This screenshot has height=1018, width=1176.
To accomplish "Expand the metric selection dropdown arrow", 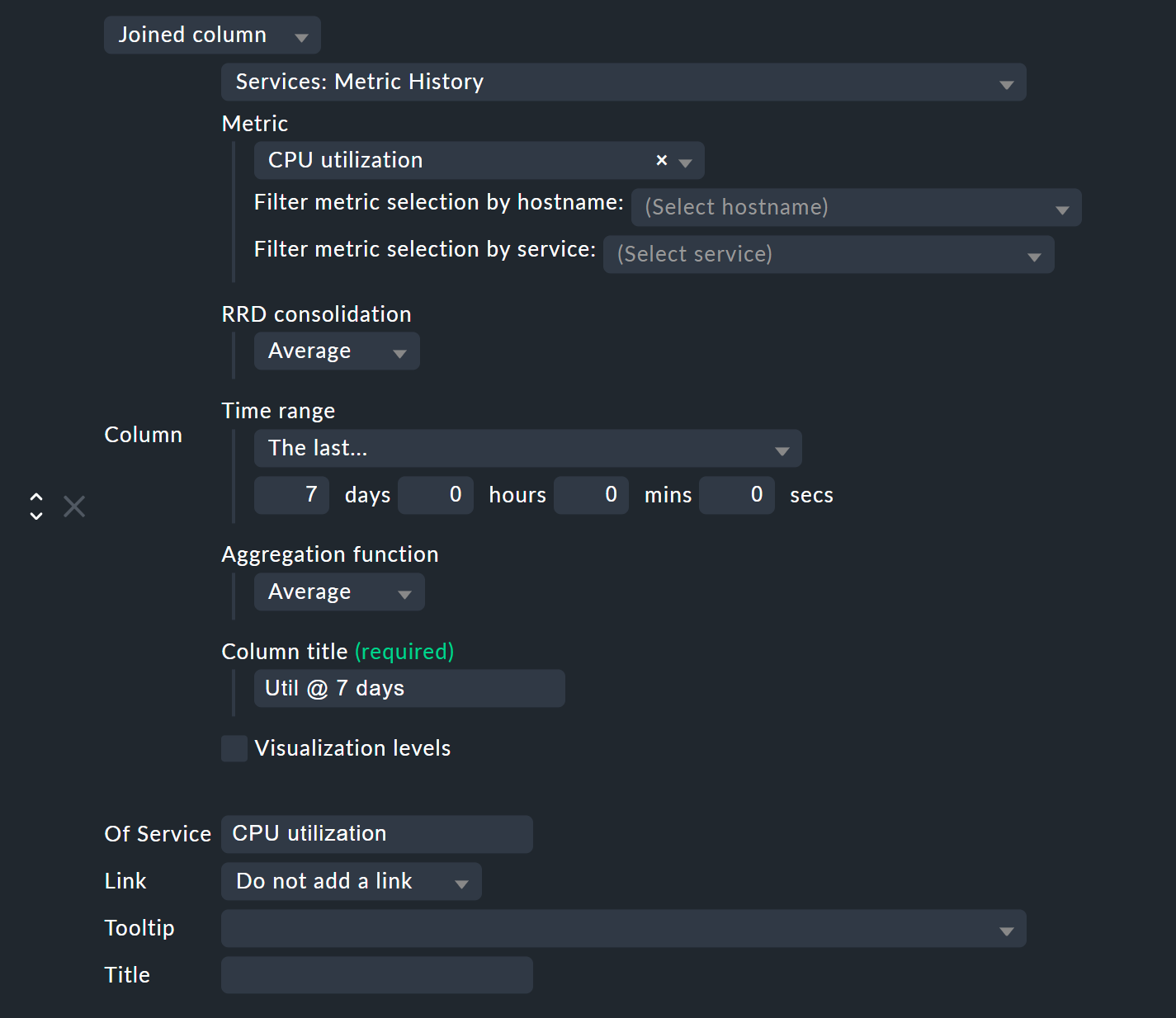I will pyautogui.click(x=686, y=162).
